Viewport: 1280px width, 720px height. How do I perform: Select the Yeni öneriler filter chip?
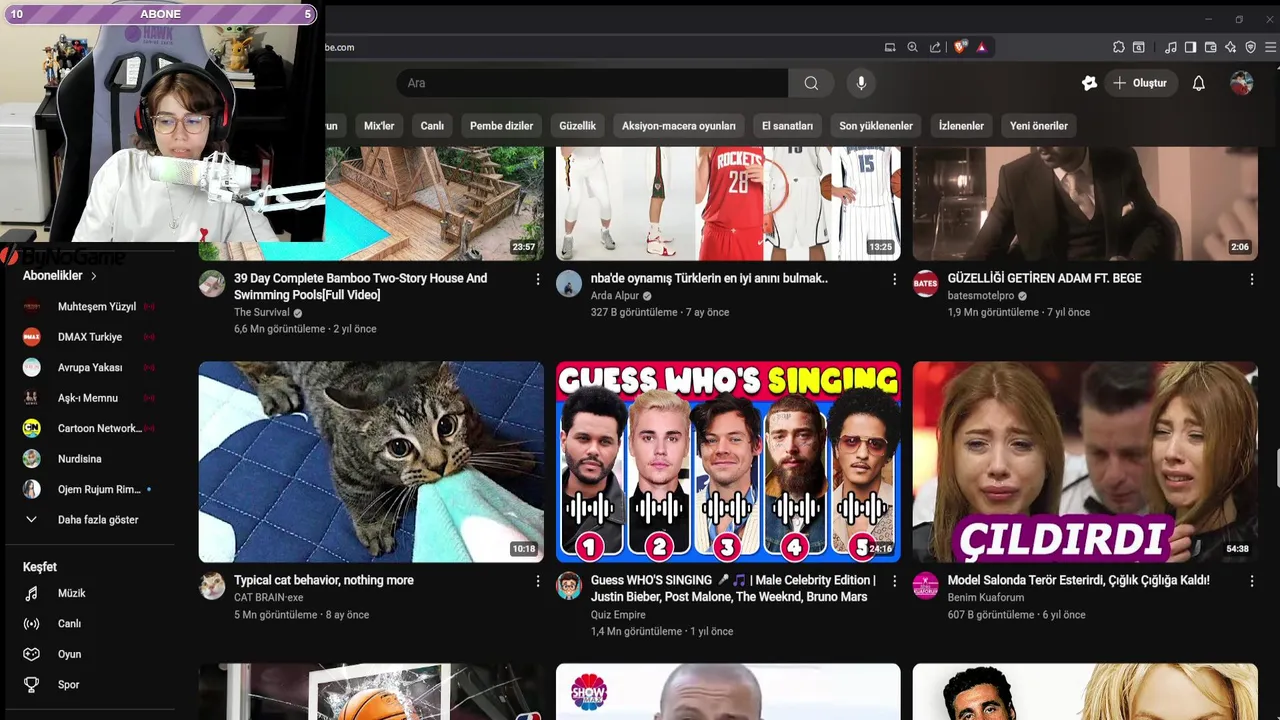[x=1039, y=126]
